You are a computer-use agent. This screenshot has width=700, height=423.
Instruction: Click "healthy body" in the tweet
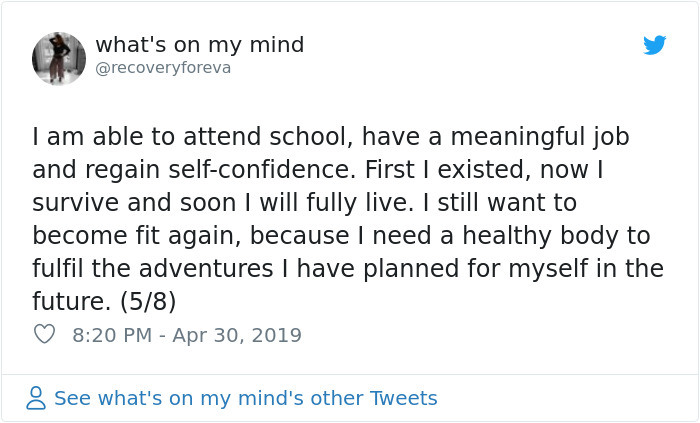pos(538,235)
